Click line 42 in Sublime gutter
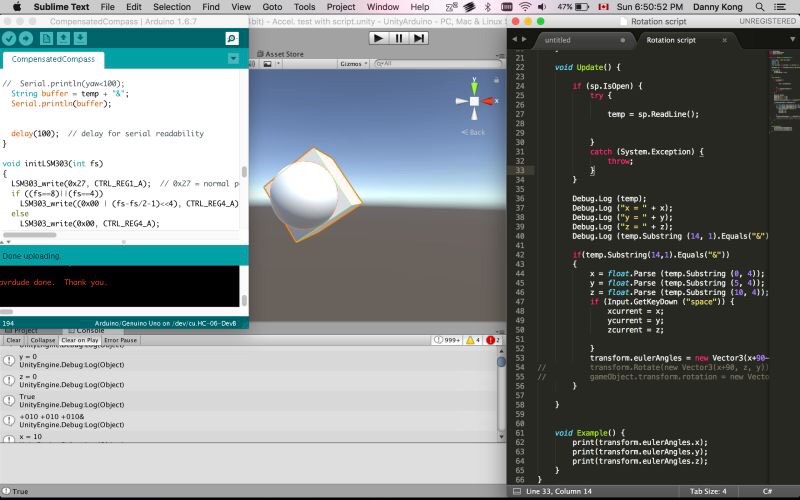Image resolution: width=800 pixels, height=500 pixels. tap(520, 255)
